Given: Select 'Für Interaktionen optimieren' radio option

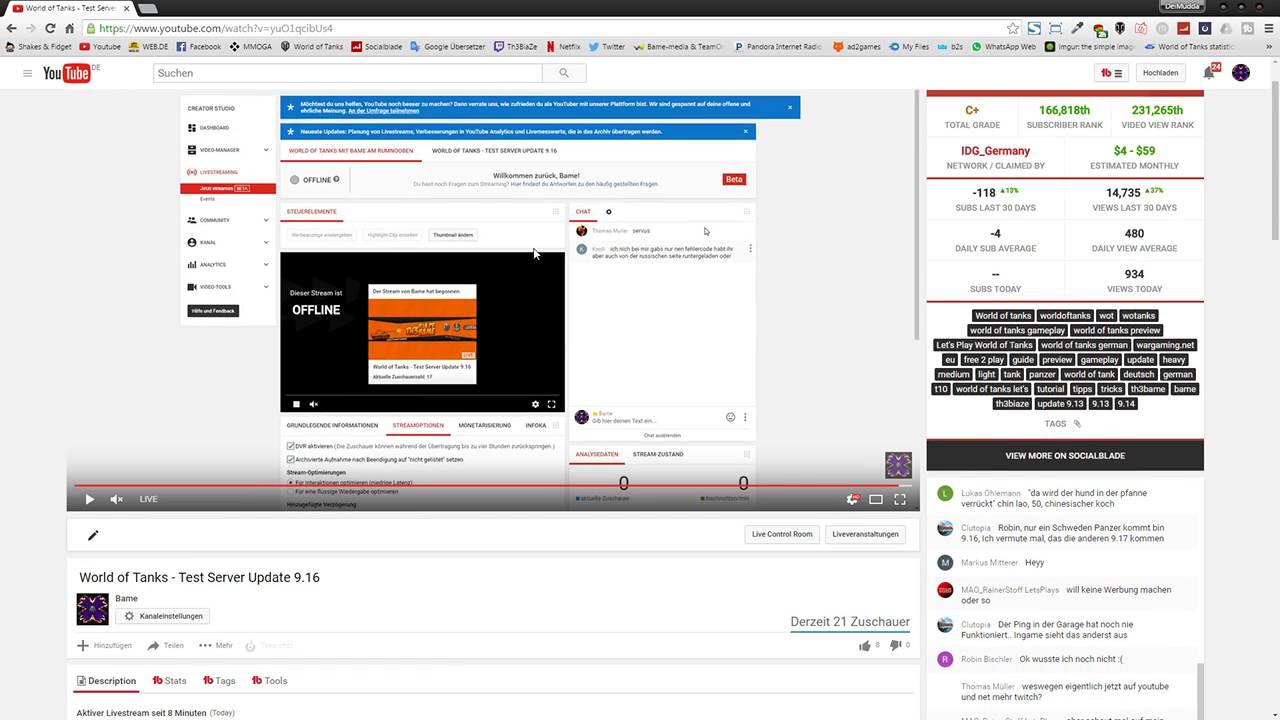Looking at the screenshot, I should (291, 482).
